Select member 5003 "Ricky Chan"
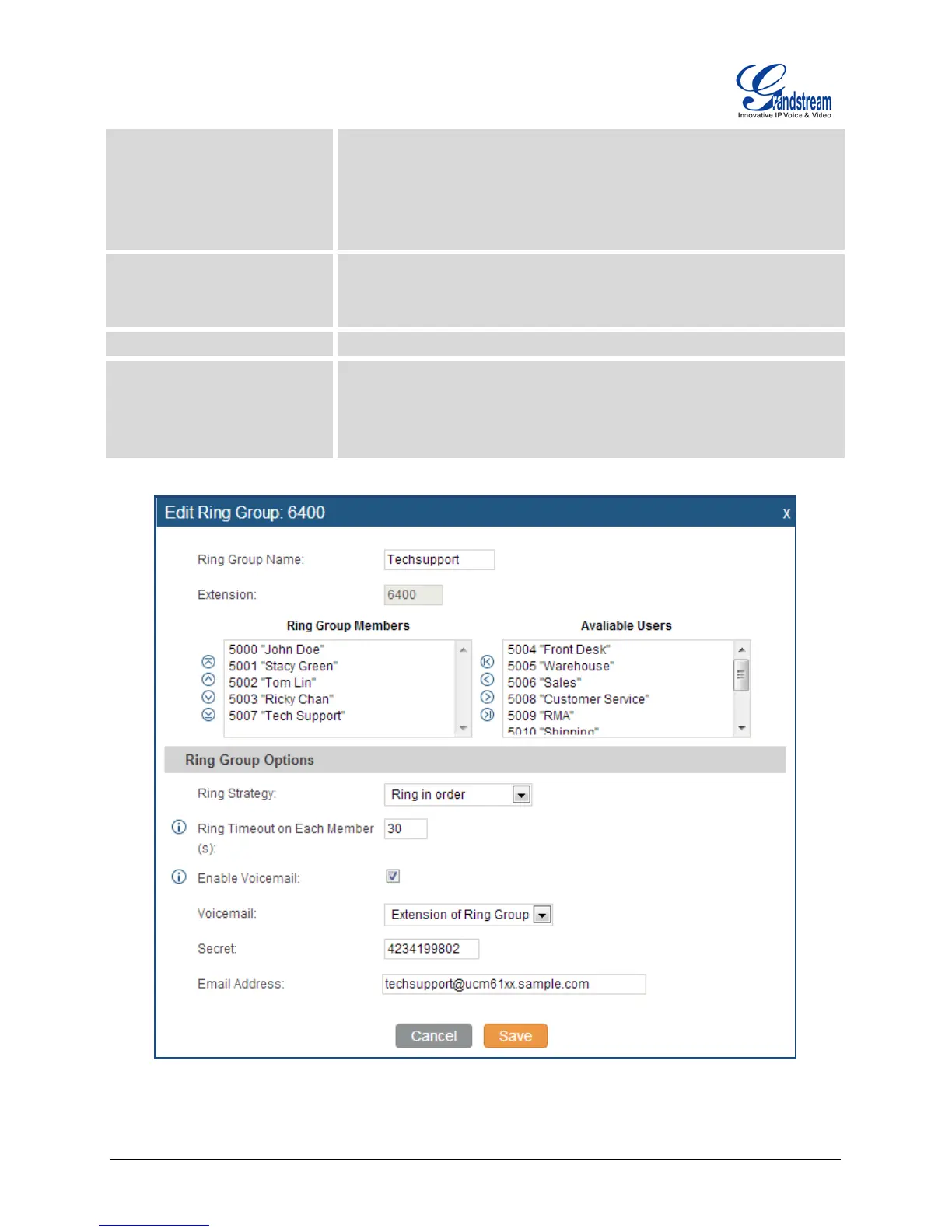952x1232 pixels. [281, 699]
